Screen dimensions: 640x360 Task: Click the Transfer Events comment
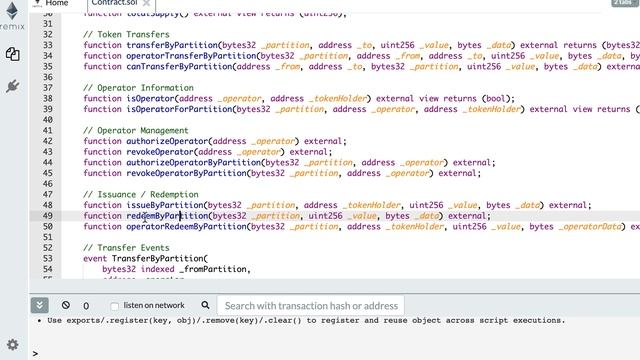[x=126, y=248]
